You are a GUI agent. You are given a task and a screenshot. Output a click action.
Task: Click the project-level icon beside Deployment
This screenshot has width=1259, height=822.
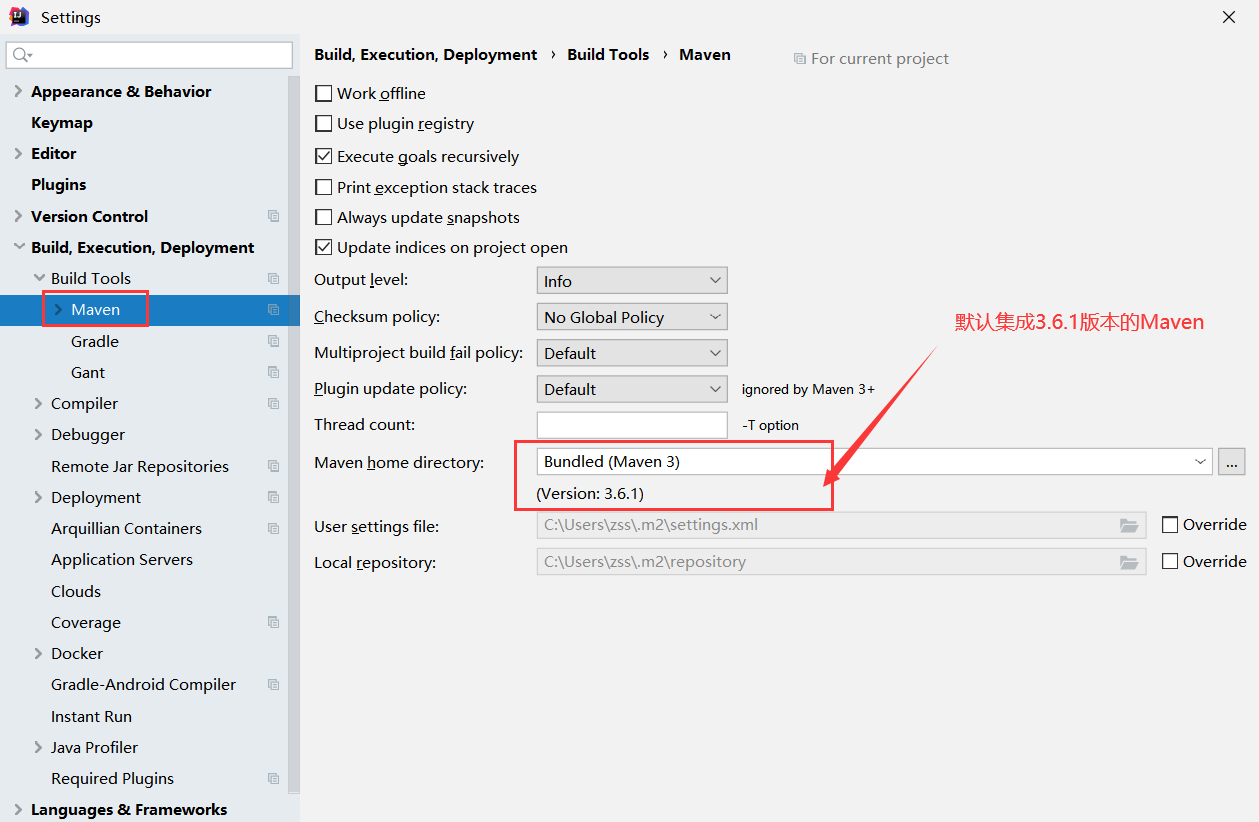point(274,497)
